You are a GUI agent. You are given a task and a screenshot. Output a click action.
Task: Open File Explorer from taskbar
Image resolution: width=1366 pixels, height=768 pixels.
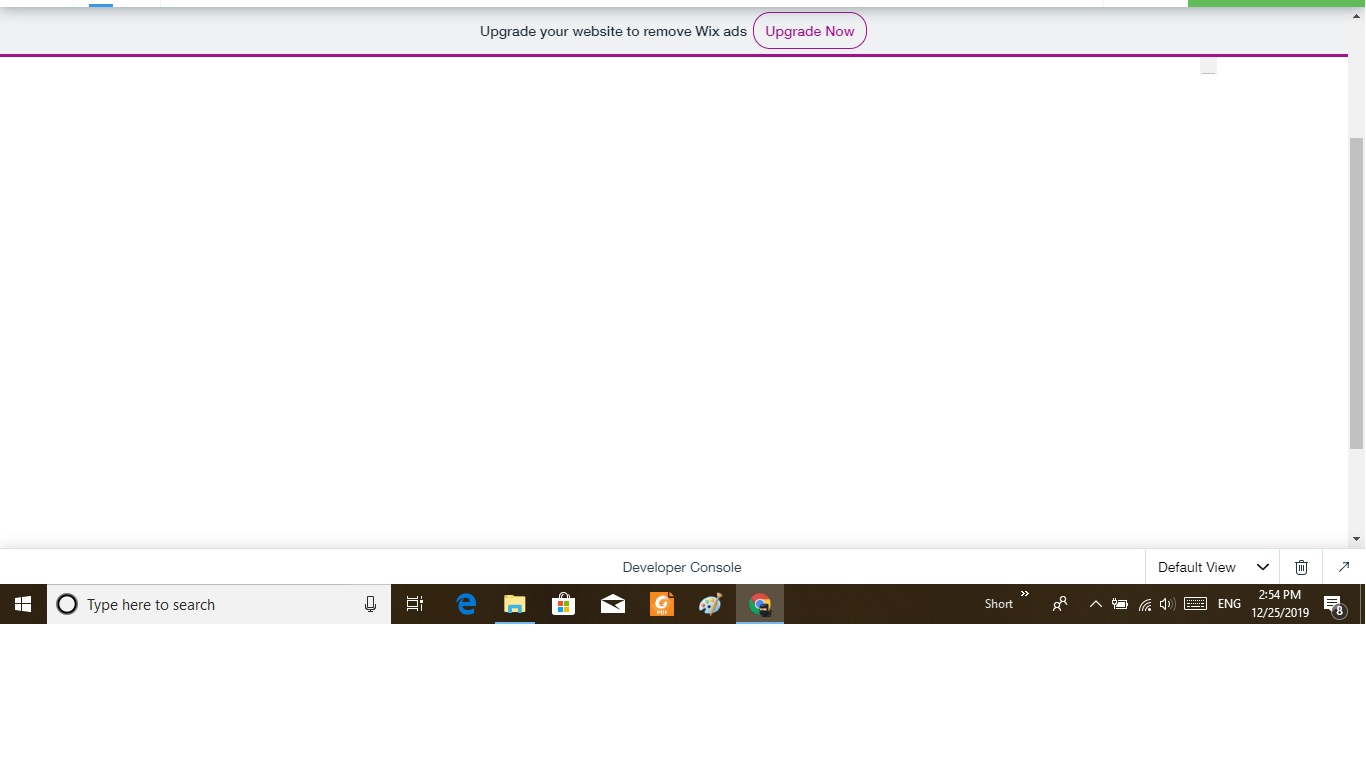pos(515,604)
